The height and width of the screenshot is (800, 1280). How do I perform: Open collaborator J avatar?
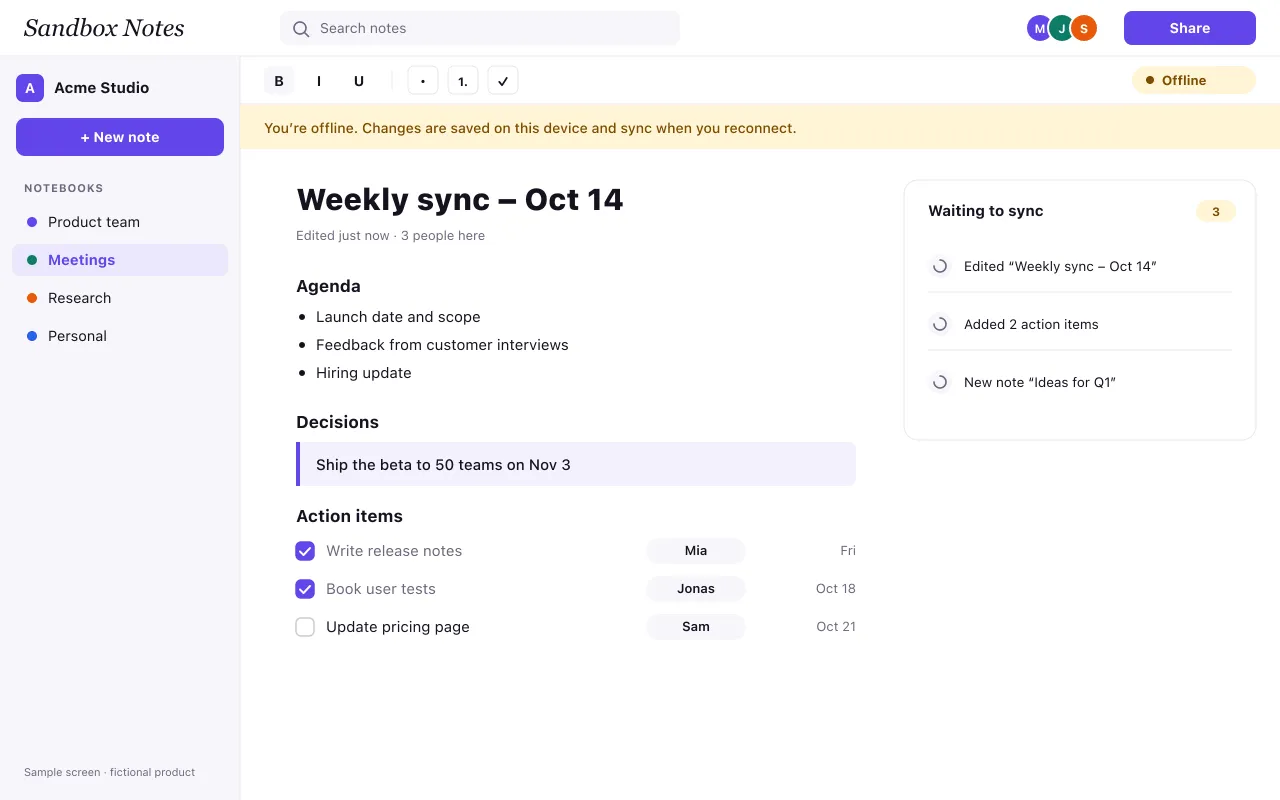pyautogui.click(x=1062, y=28)
